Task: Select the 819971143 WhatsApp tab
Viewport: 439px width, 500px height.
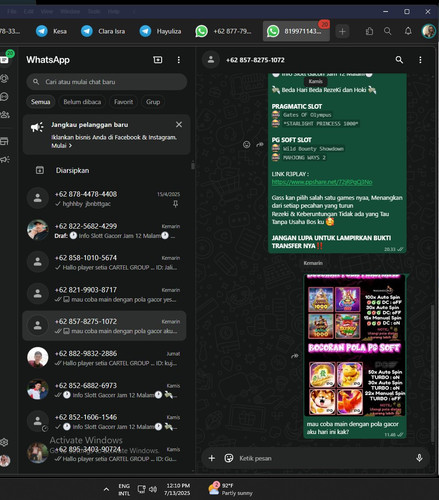Action: point(296,31)
